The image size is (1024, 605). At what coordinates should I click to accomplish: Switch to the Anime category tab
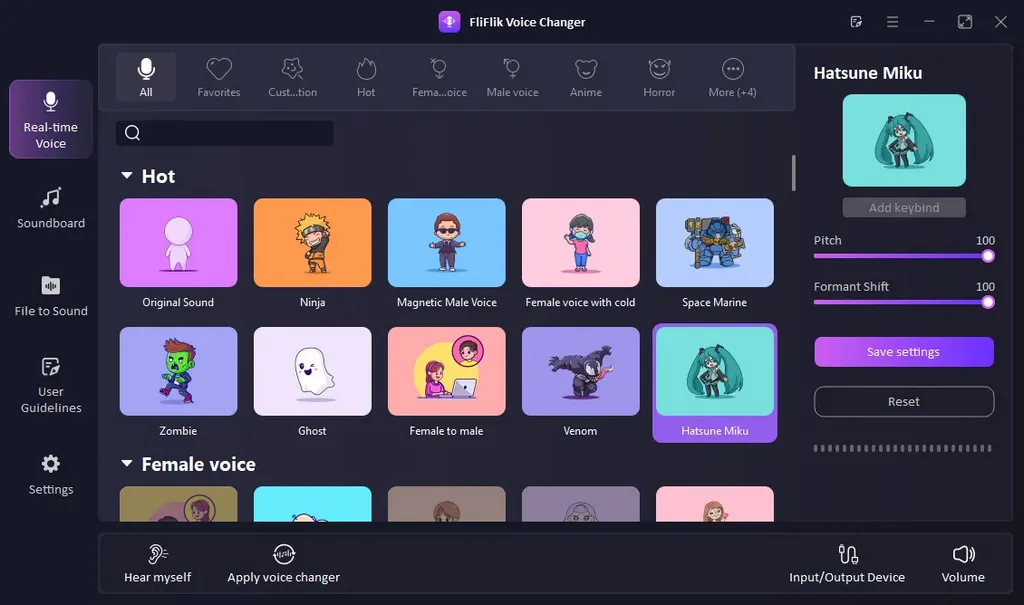586,77
